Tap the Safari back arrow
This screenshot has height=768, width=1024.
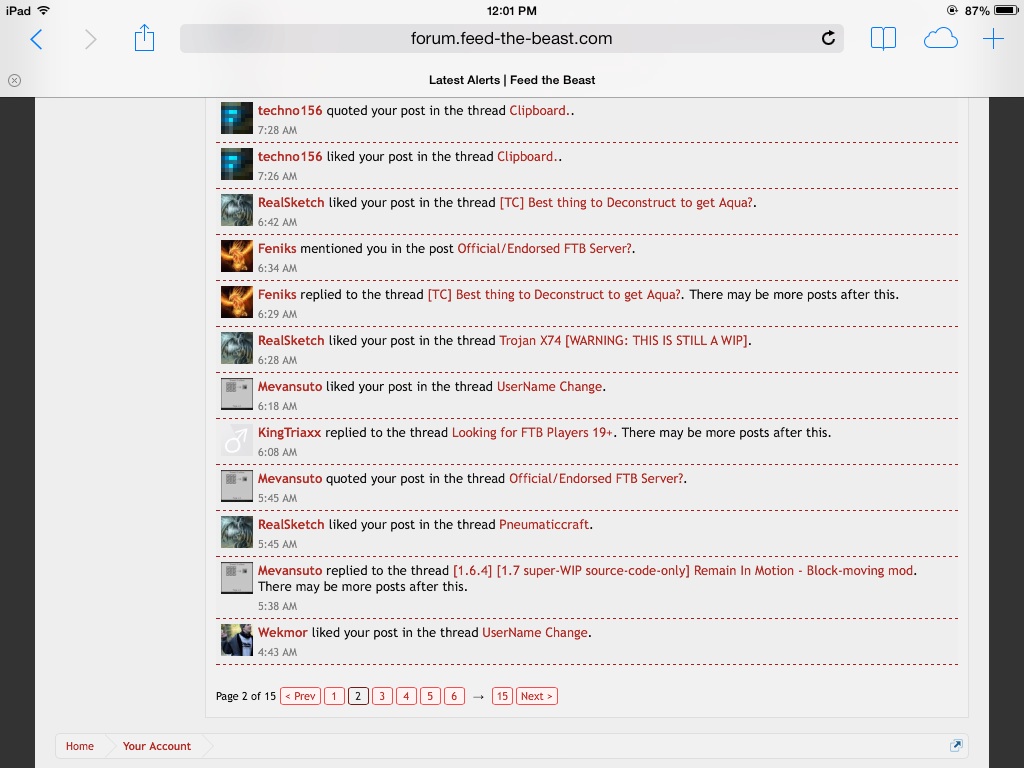click(x=37, y=39)
